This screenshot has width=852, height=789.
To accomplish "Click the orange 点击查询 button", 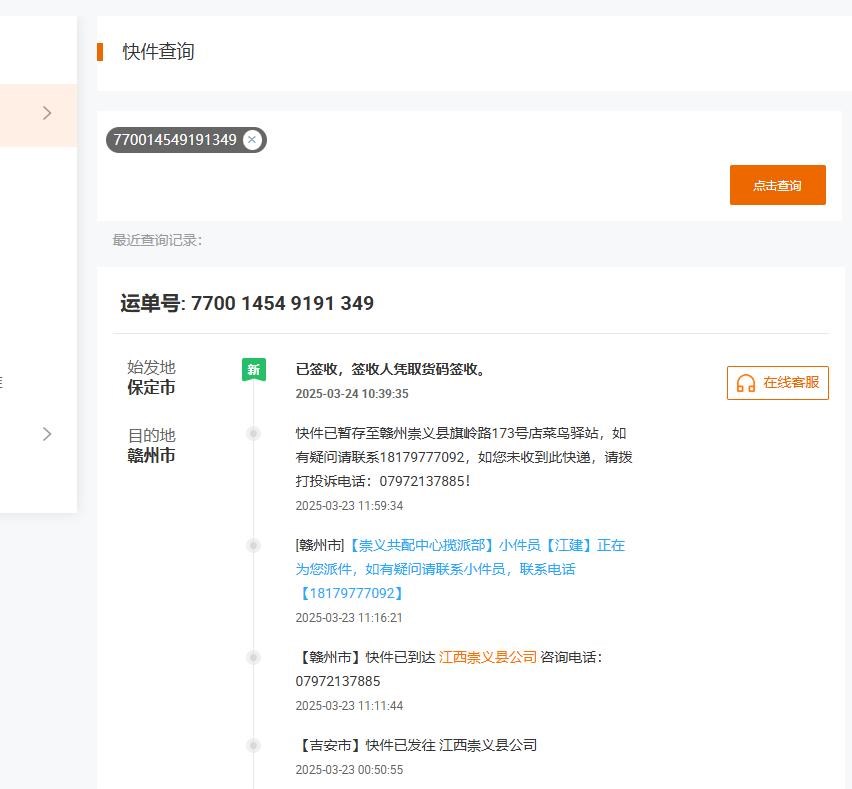I will [778, 185].
